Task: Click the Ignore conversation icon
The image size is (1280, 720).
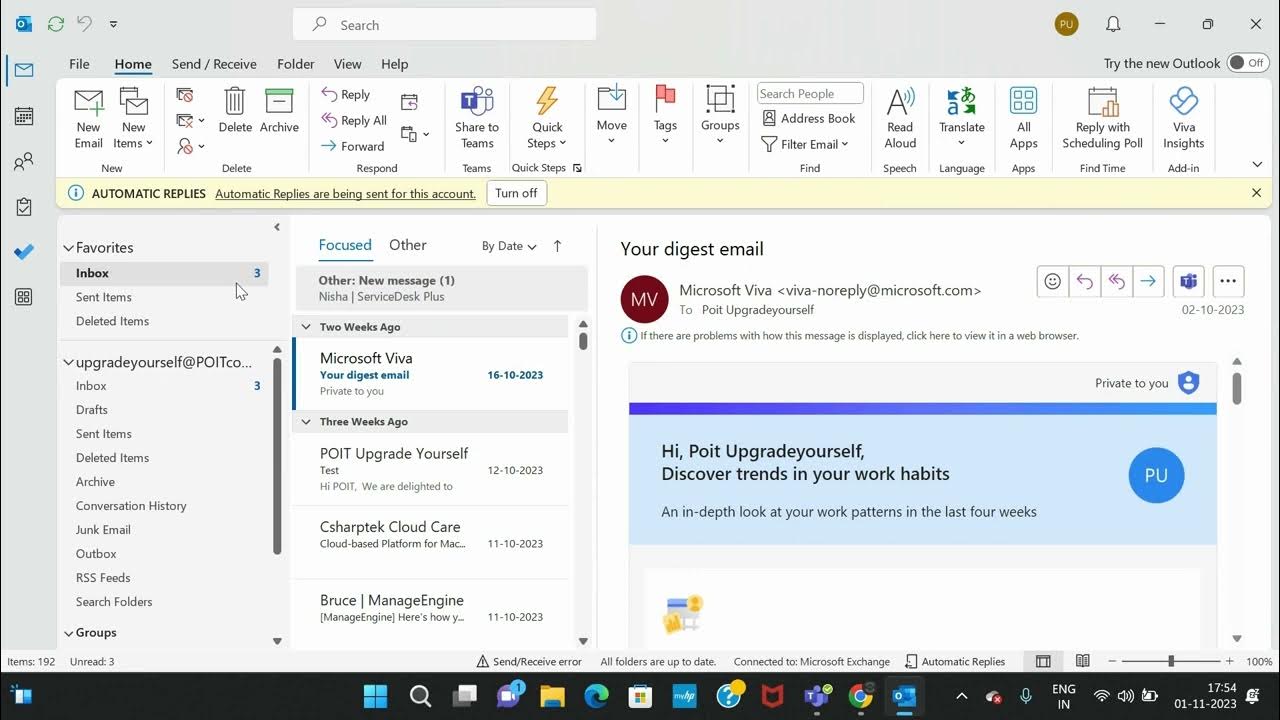Action: coord(184,95)
